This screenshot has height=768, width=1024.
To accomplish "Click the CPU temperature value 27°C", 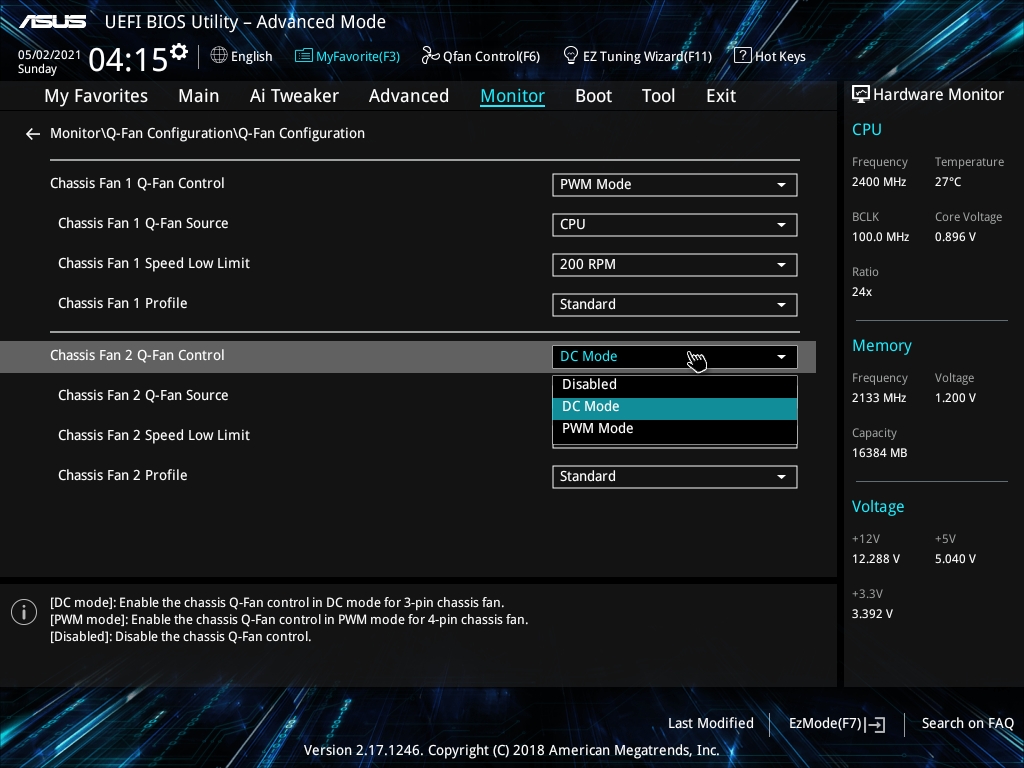I will pyautogui.click(x=948, y=182).
